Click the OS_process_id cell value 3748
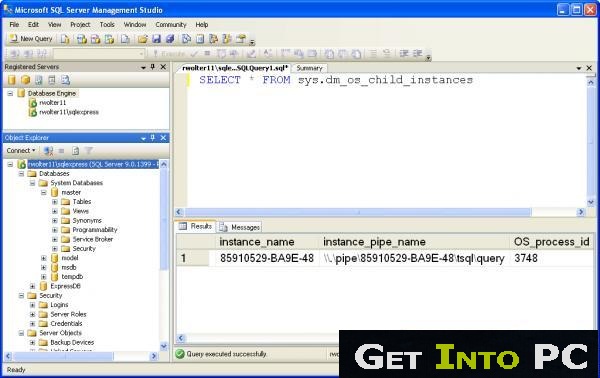 [526, 258]
